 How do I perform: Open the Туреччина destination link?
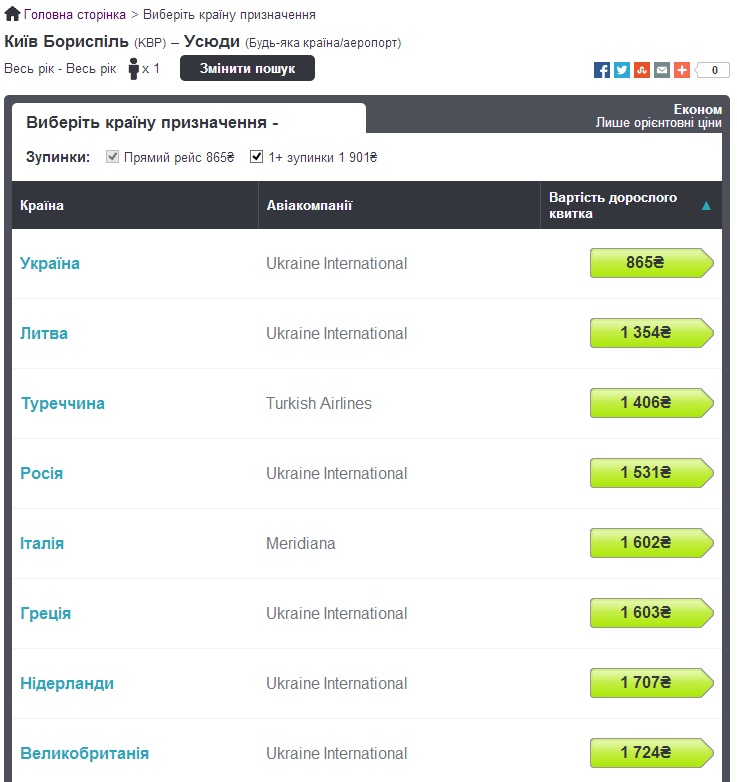(x=63, y=404)
